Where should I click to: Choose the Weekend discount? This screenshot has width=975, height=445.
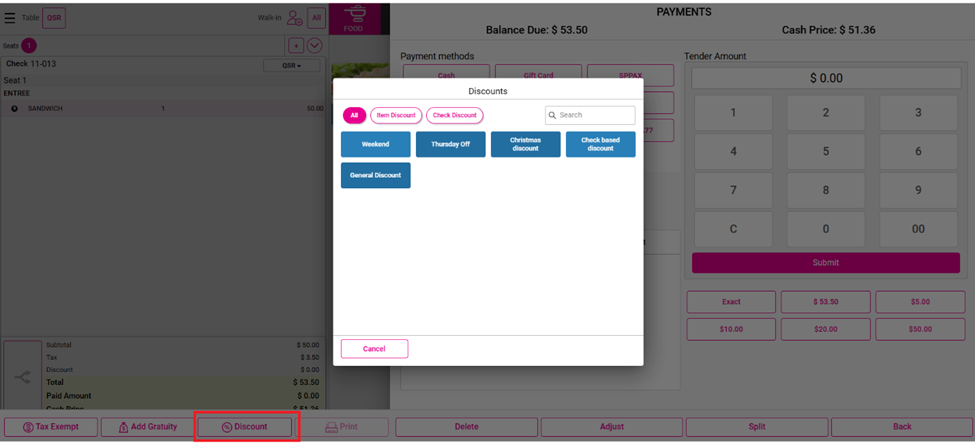(x=375, y=144)
